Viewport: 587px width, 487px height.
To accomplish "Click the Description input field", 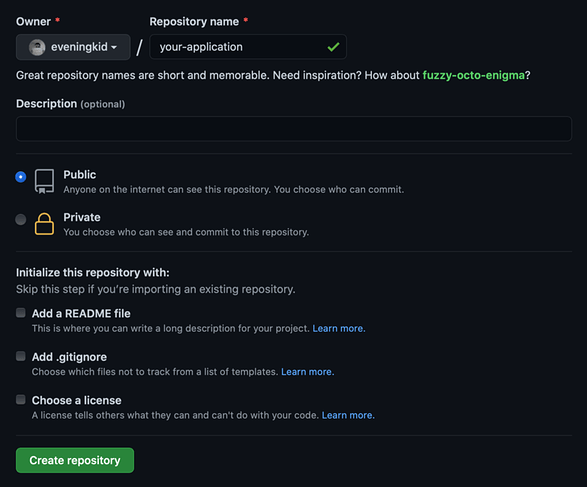I will tap(294, 129).
